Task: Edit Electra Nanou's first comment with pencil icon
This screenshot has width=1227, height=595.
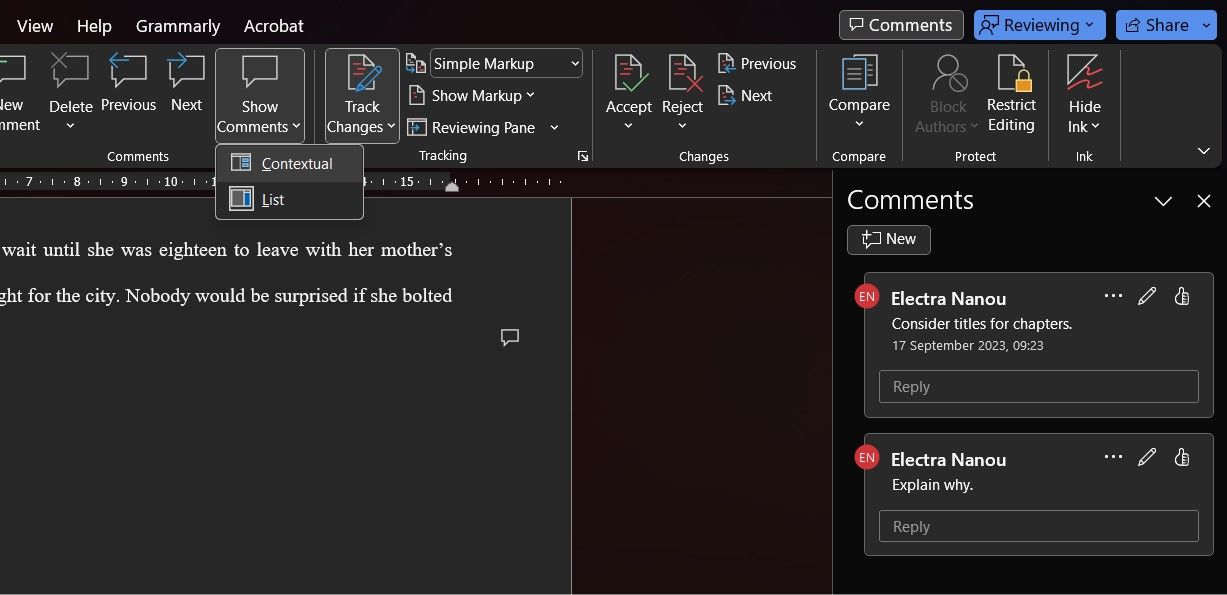Action: coord(1147,296)
